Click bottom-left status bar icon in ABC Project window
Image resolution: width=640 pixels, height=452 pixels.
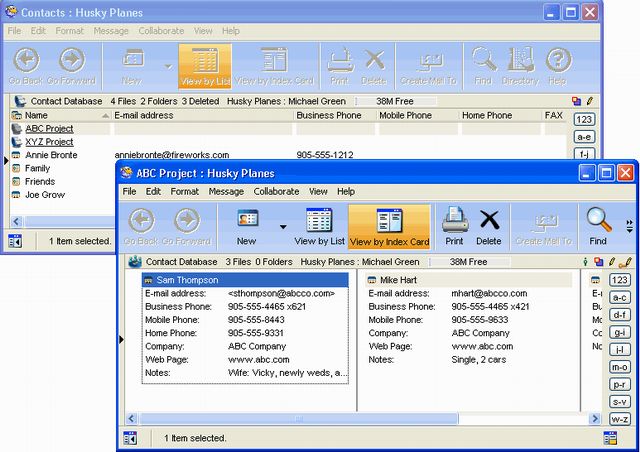[x=130, y=438]
